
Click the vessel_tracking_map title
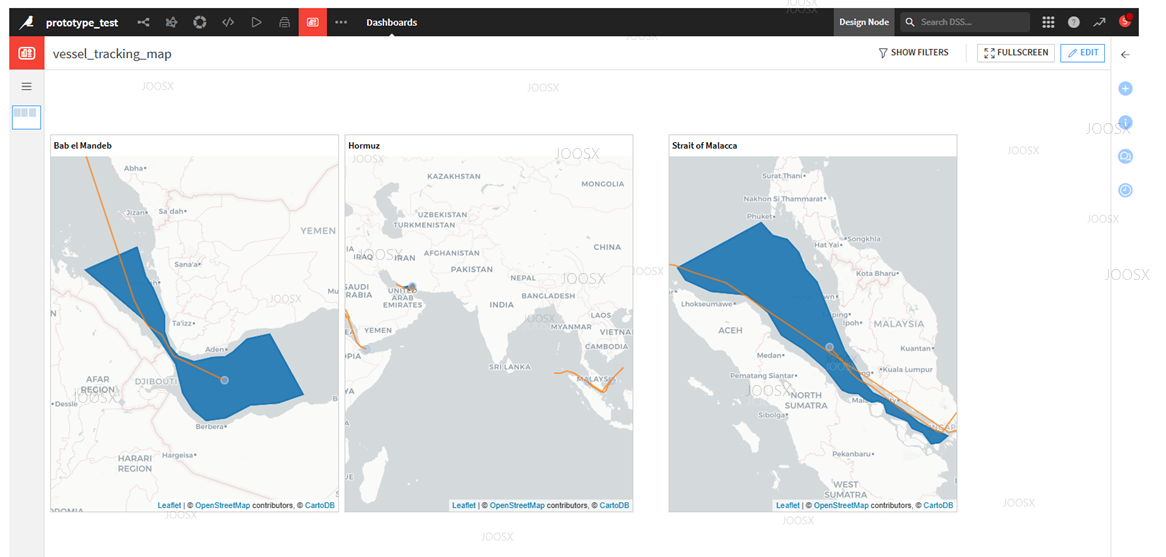tap(112, 54)
